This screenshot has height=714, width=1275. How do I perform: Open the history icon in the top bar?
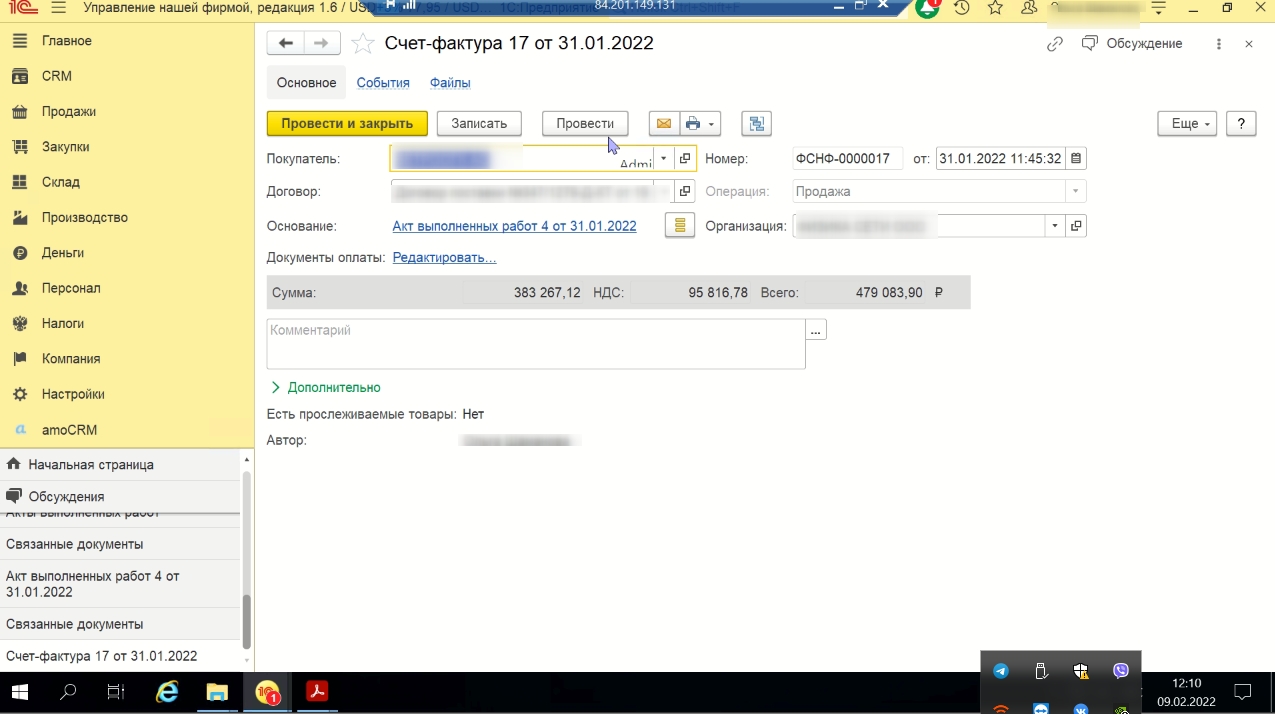click(x=961, y=8)
